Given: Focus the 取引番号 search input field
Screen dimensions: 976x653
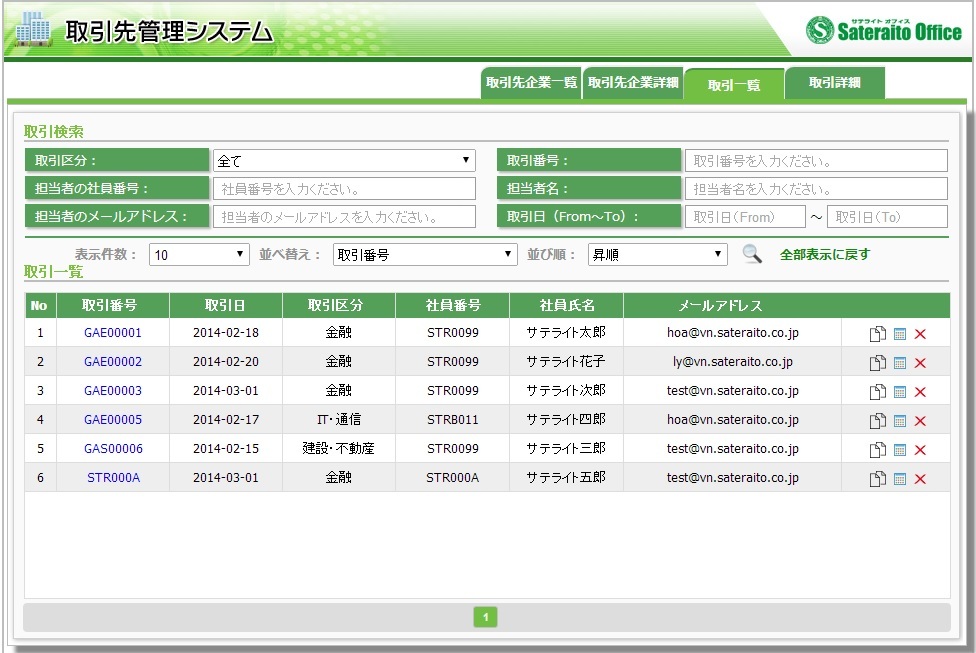Looking at the screenshot, I should pyautogui.click(x=816, y=161).
